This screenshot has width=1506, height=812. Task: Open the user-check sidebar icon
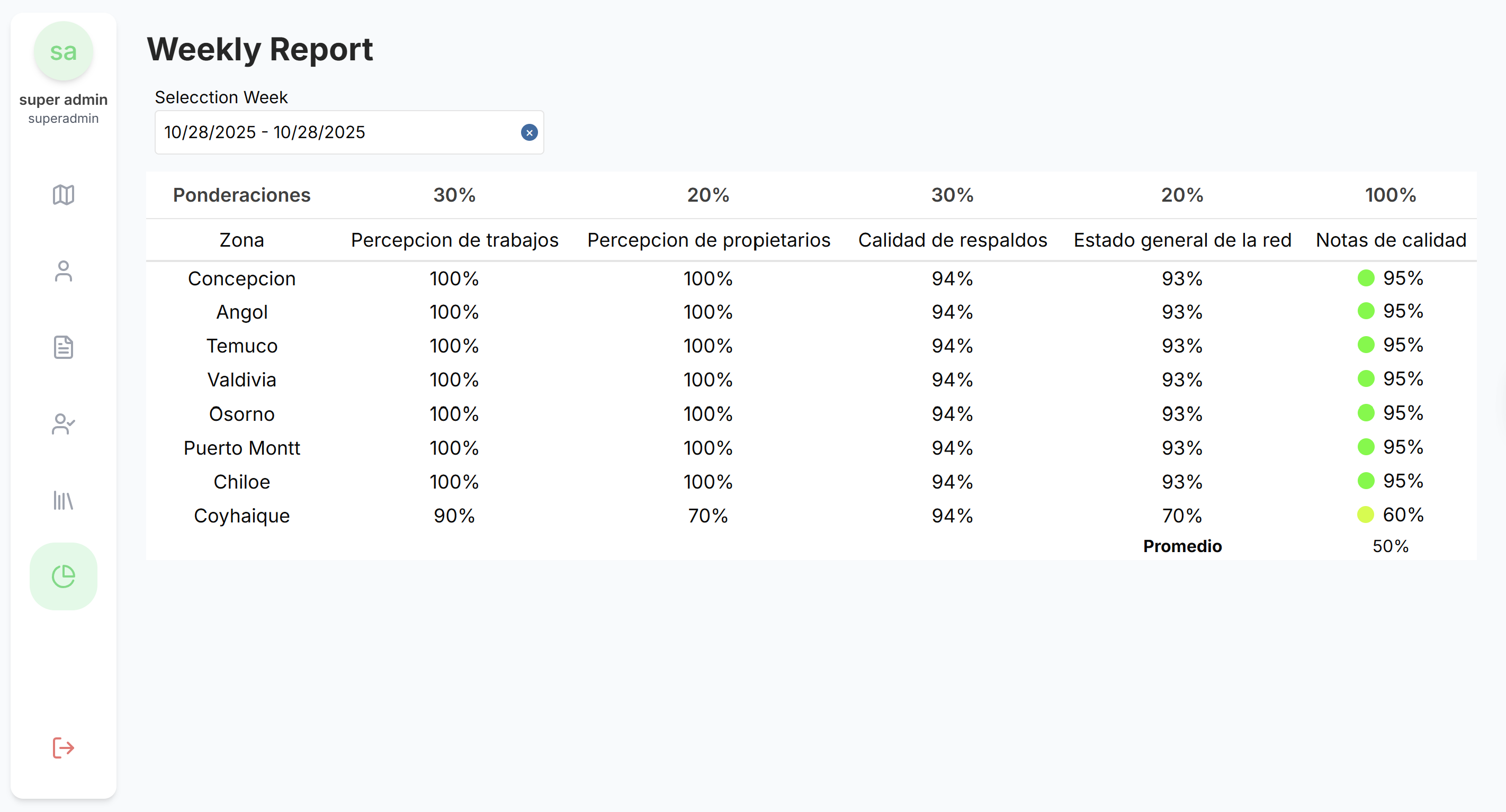pyautogui.click(x=63, y=424)
